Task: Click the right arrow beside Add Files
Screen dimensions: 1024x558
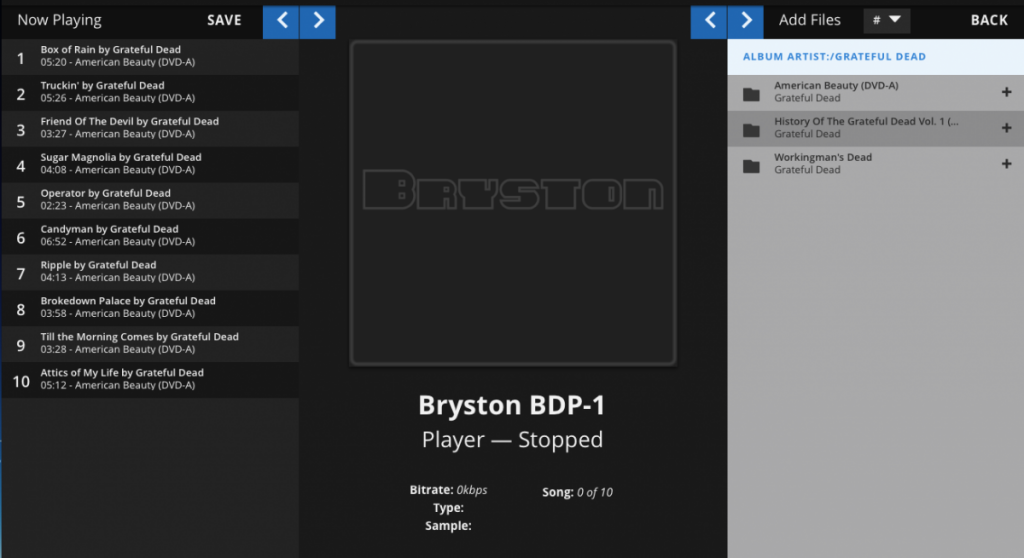Action: [x=746, y=22]
